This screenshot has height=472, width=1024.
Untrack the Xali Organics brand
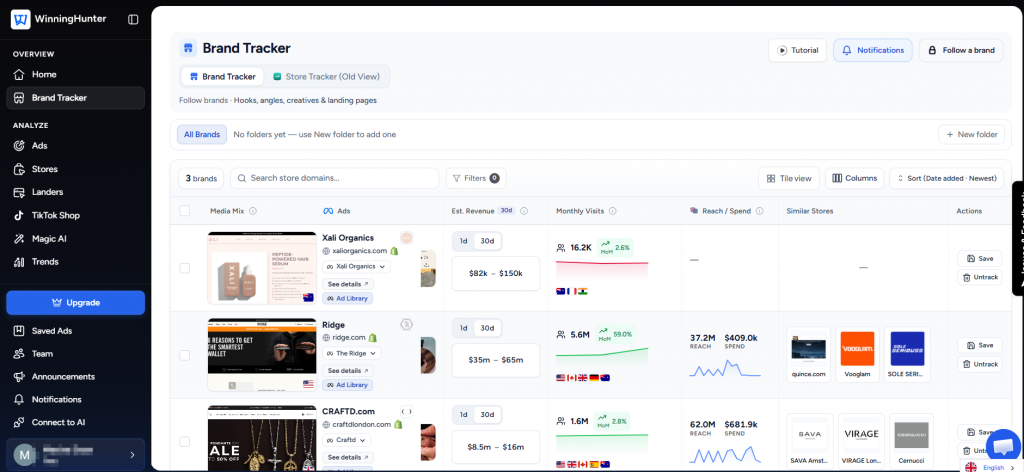pos(980,277)
